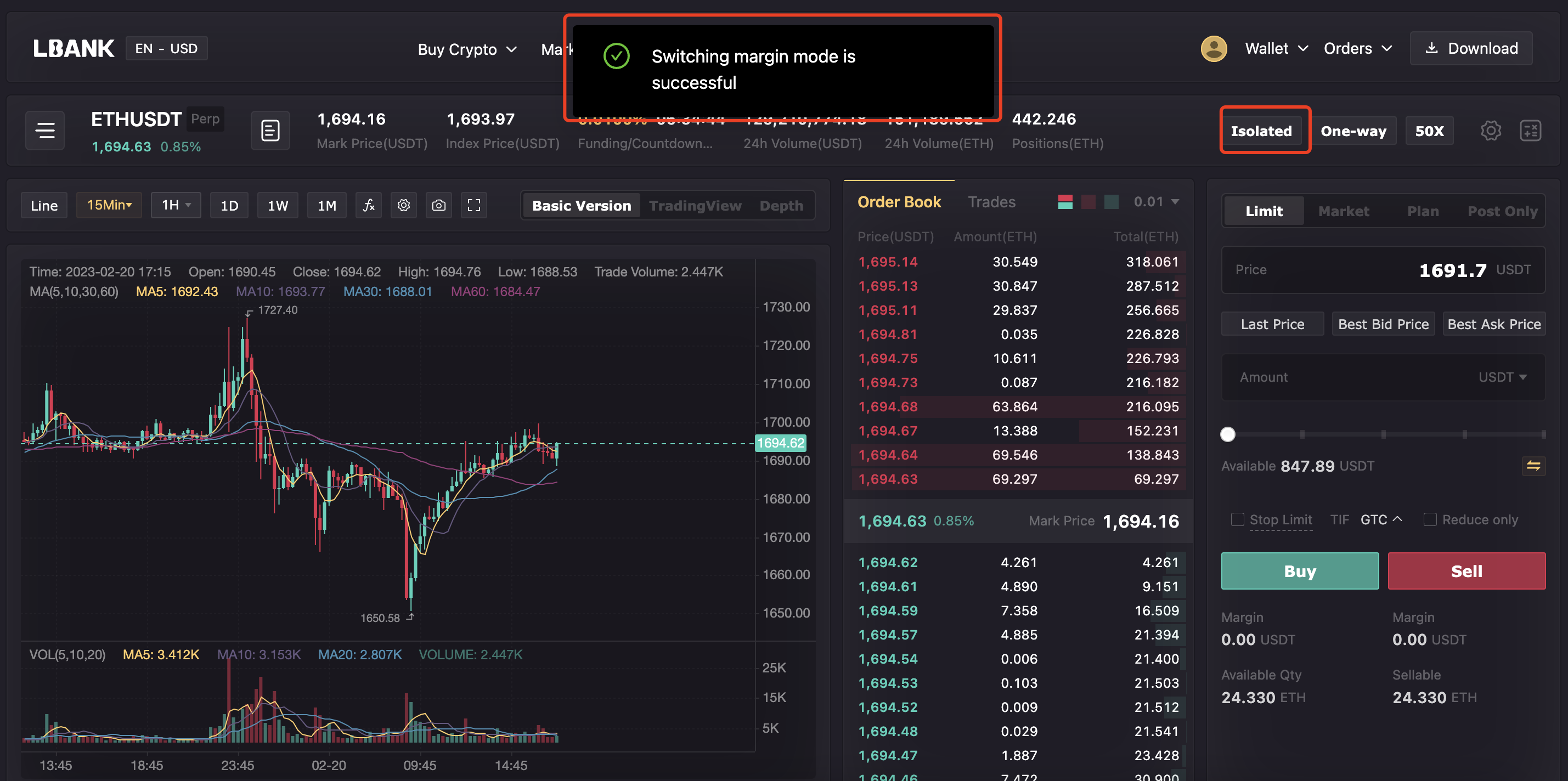Screen dimensions: 1568x781
Task: Click the ask price 1,695.14 row
Action: [1018, 262]
